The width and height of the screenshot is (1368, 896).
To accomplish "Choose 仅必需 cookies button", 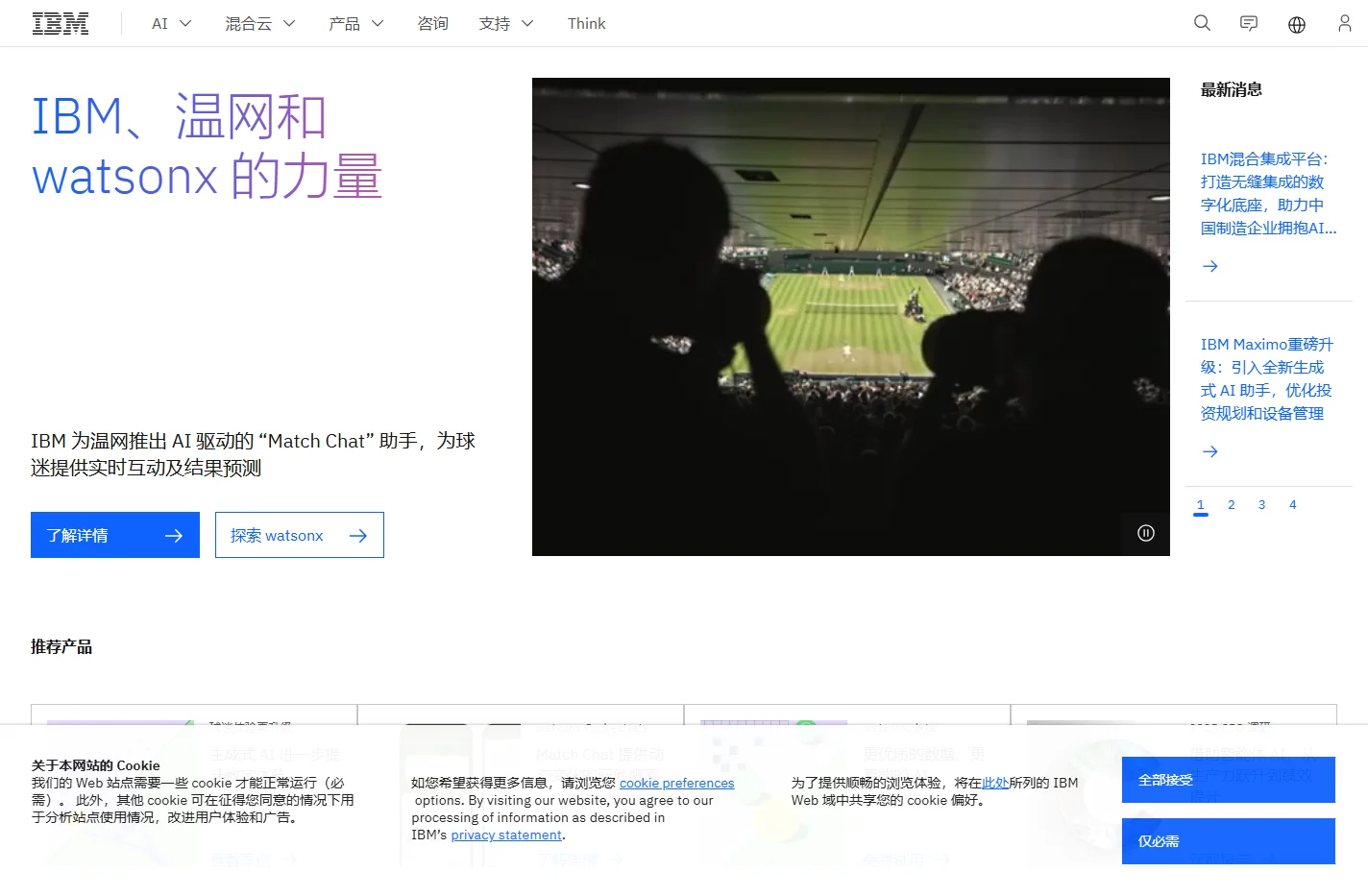I will click(x=1229, y=841).
